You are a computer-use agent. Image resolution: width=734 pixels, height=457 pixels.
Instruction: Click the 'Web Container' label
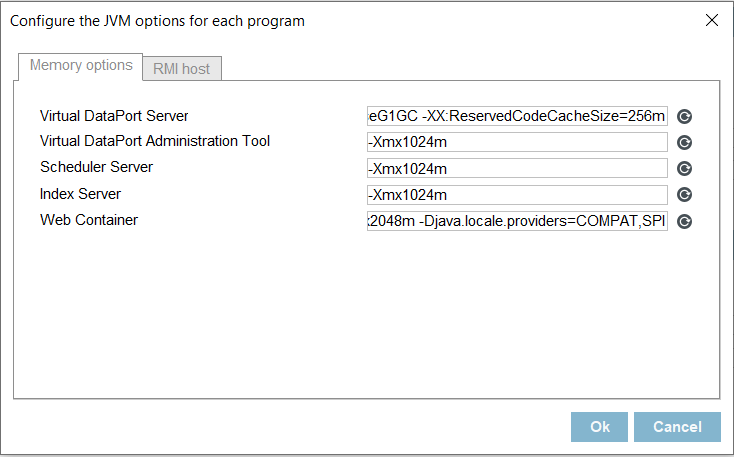89,220
